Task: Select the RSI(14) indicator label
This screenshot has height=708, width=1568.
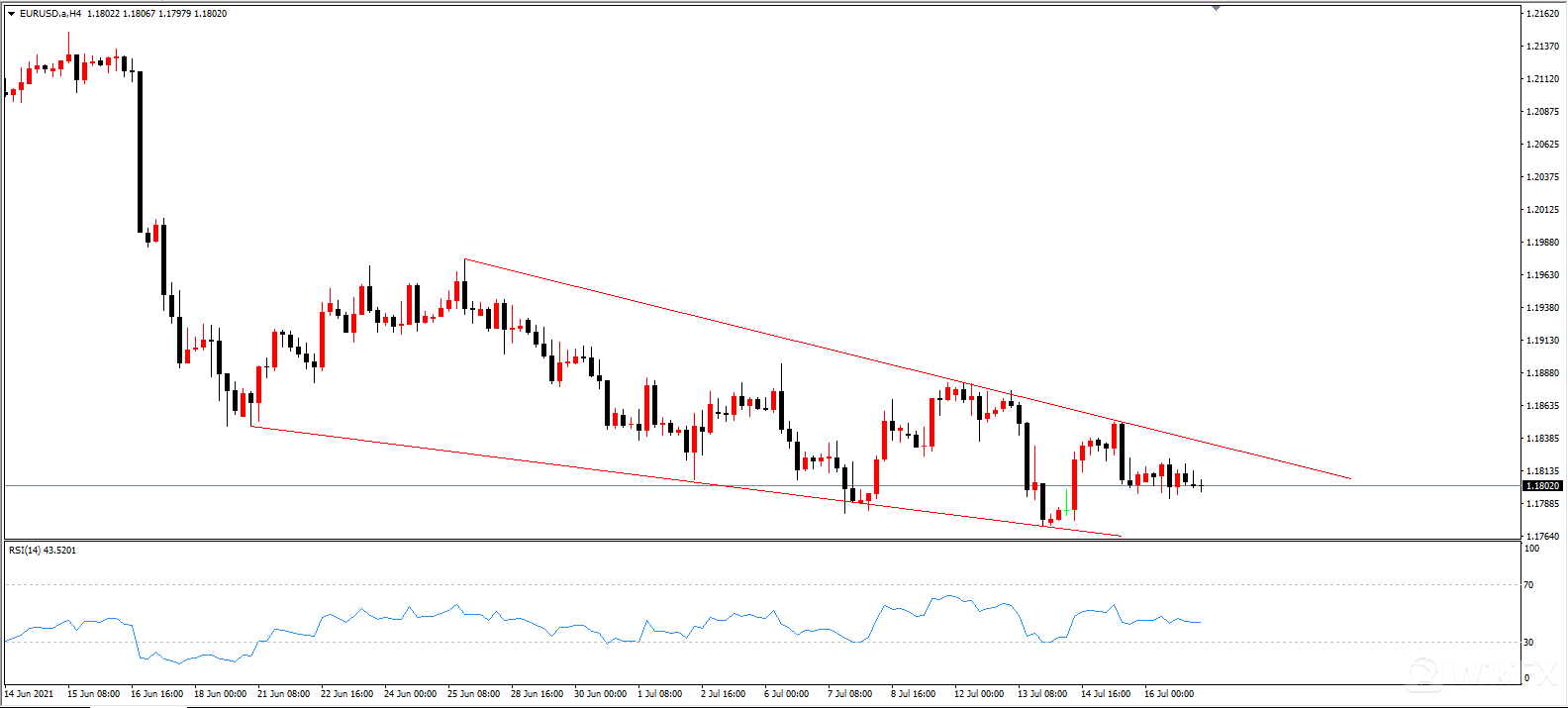Action: pyautogui.click(x=42, y=551)
